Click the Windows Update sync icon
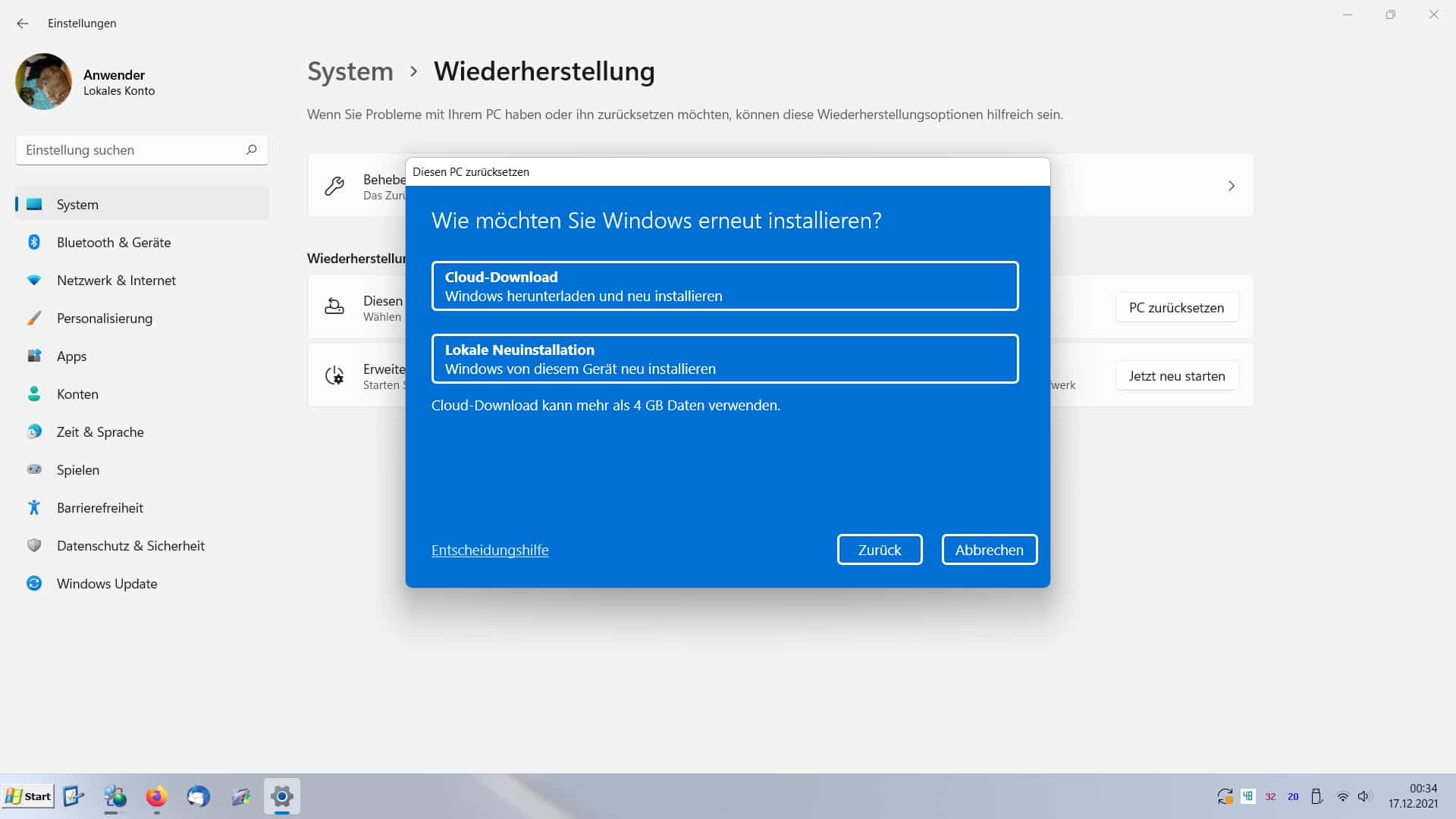The image size is (1456, 819). [34, 583]
